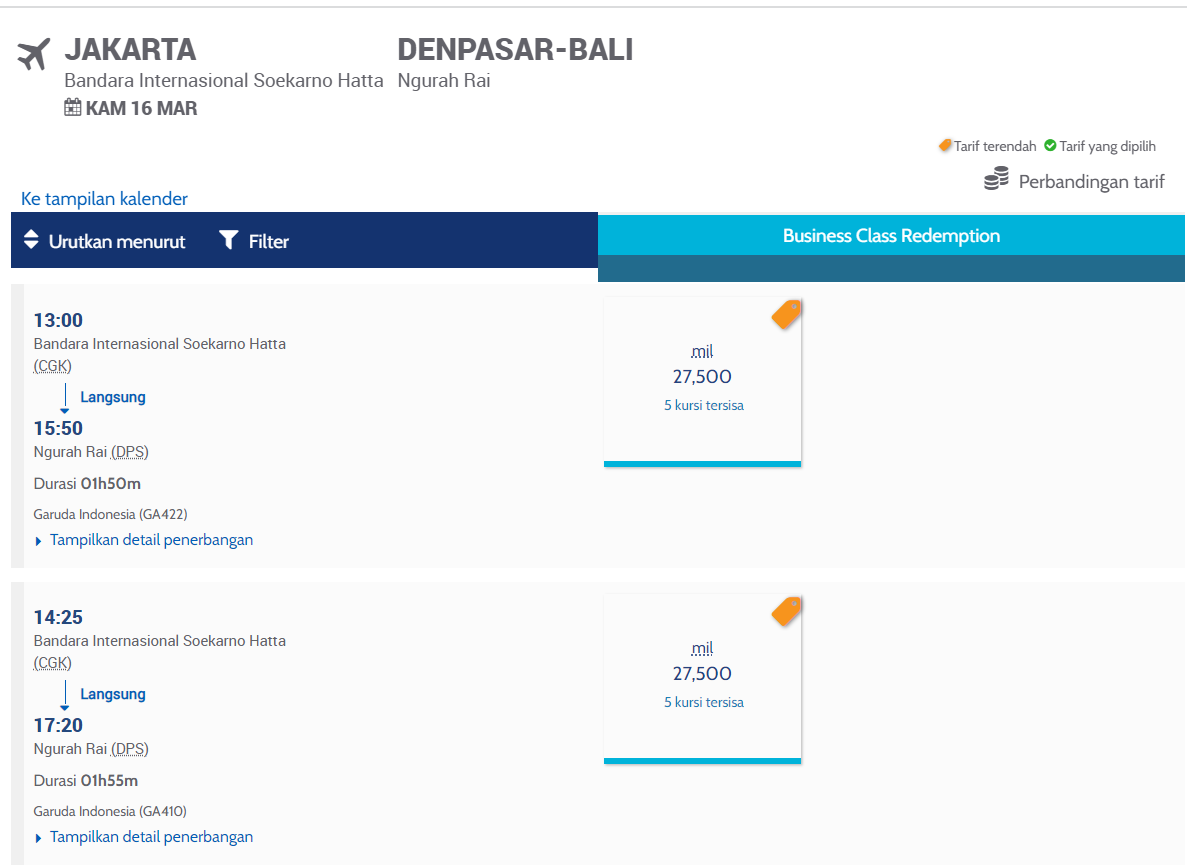Screen dimensions: 1187x867
Task: Click the orange tag icon on the GA422 fare card
Action: 786,314
